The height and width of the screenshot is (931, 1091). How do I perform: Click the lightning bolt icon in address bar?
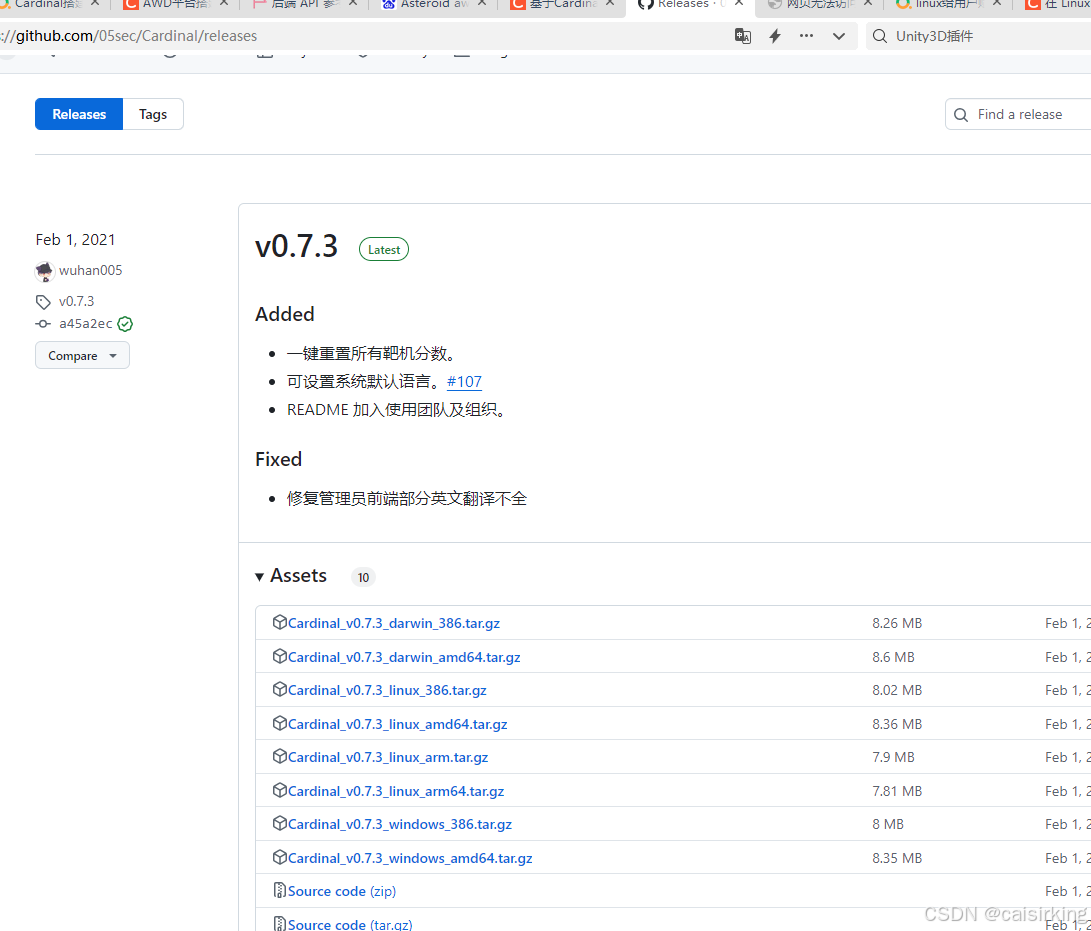click(775, 36)
